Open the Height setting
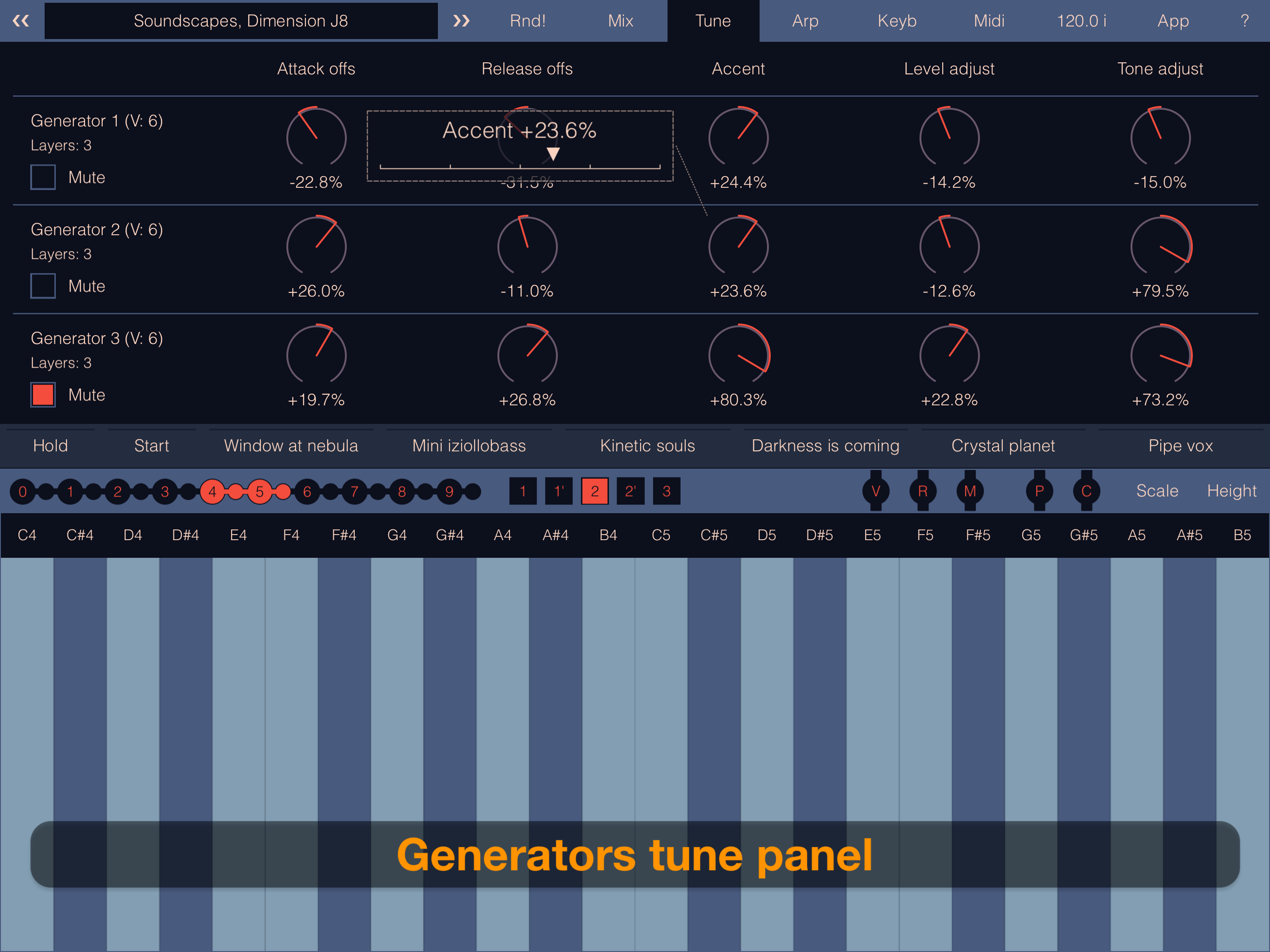This screenshot has height=952, width=1270. 1231,491
